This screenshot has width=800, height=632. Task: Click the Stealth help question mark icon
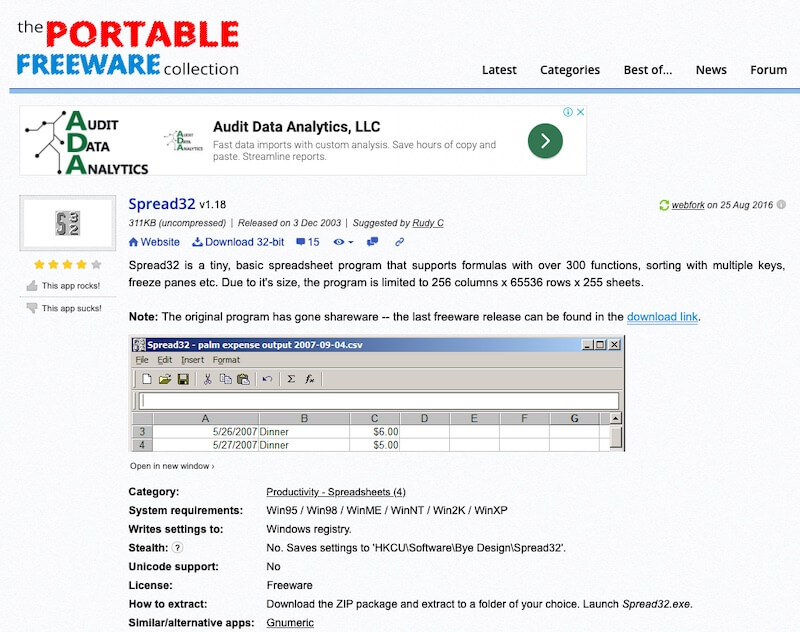click(x=177, y=548)
